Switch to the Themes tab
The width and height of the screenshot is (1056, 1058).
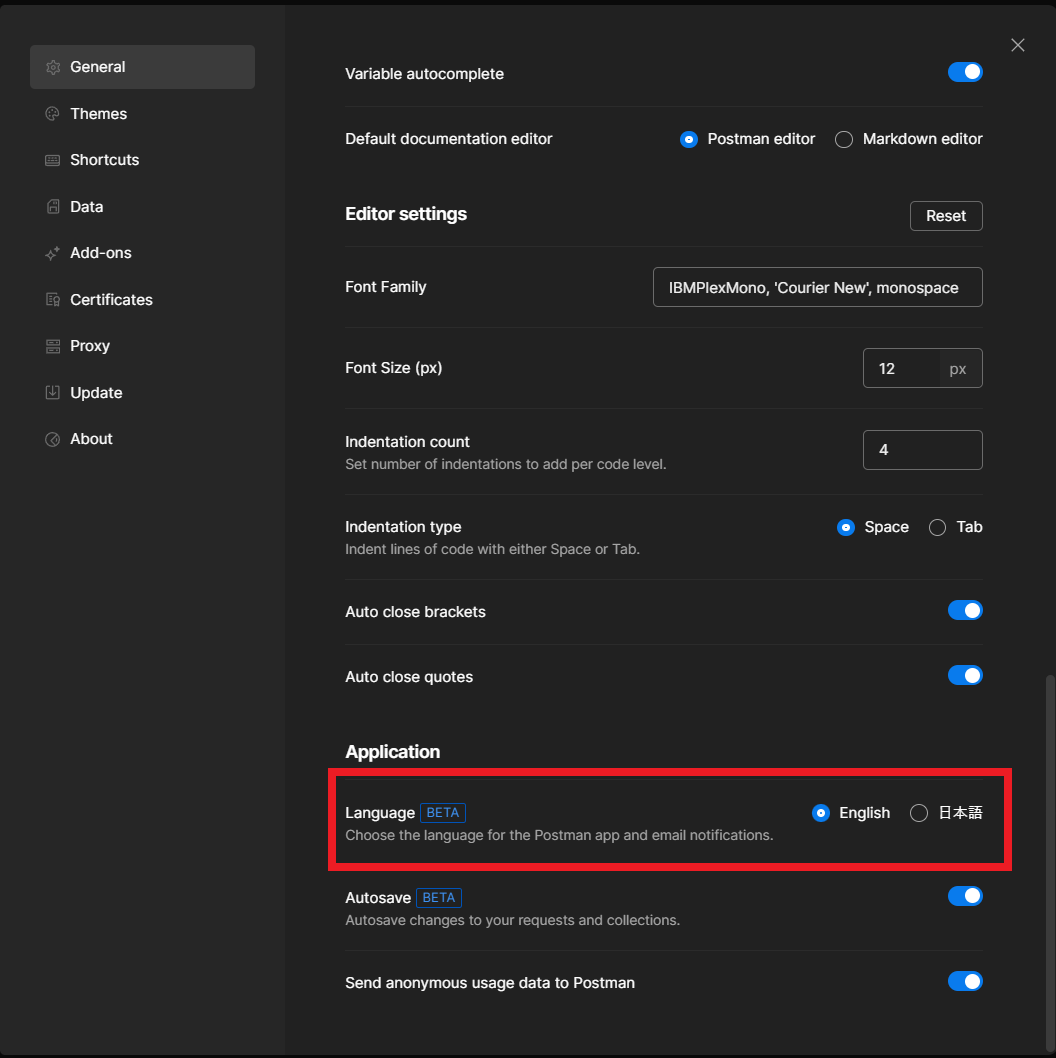tap(142, 113)
